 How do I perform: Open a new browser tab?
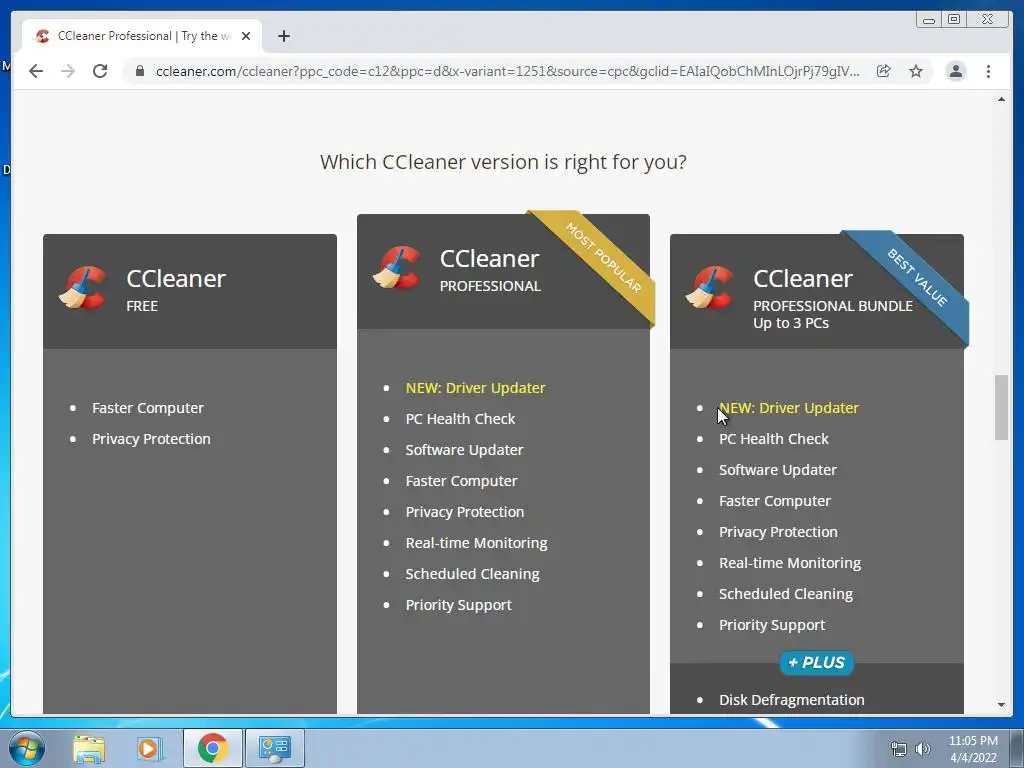(283, 36)
